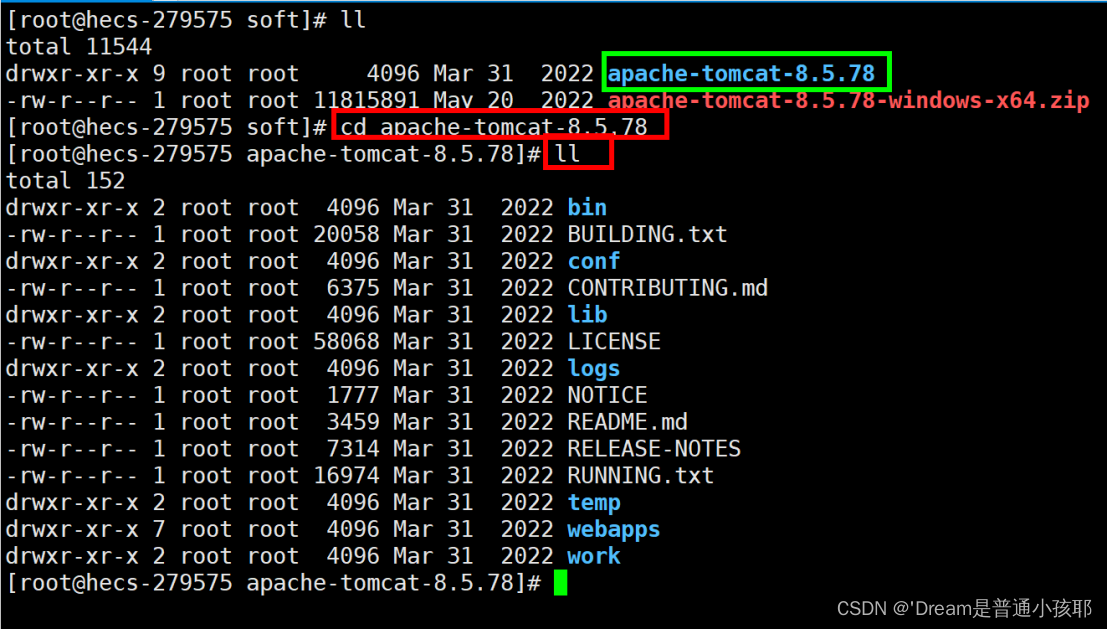Click the 'total 11544' line
The image size is (1108, 629).
[78, 47]
